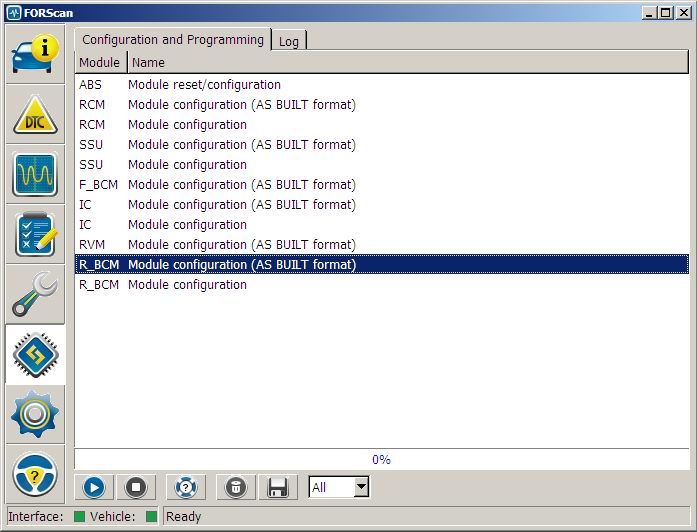Maximize the FORScan window
This screenshot has width=697, height=532.
point(665,12)
